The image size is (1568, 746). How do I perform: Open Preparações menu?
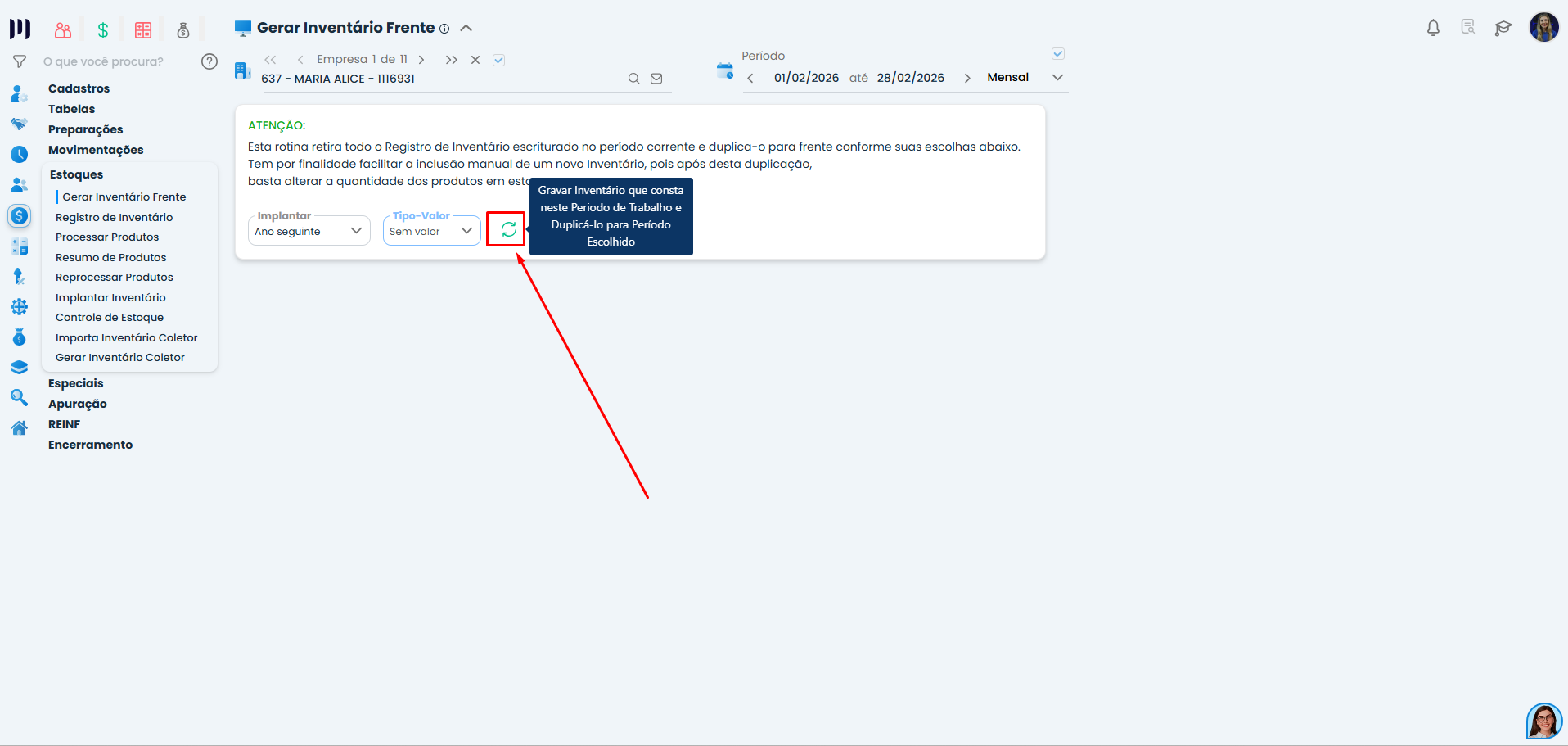coord(85,129)
